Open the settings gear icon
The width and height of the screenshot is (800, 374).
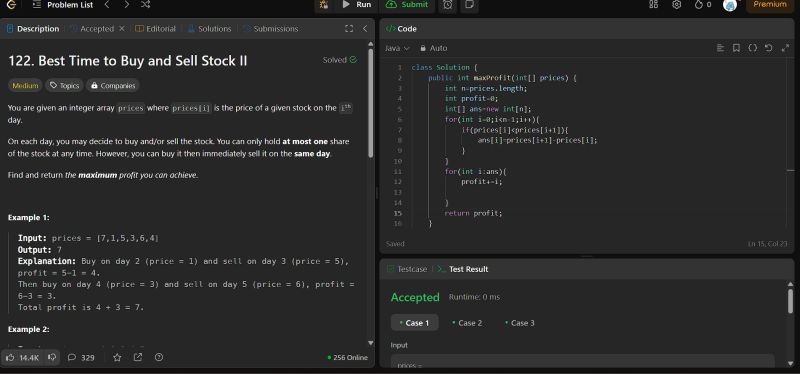677,5
